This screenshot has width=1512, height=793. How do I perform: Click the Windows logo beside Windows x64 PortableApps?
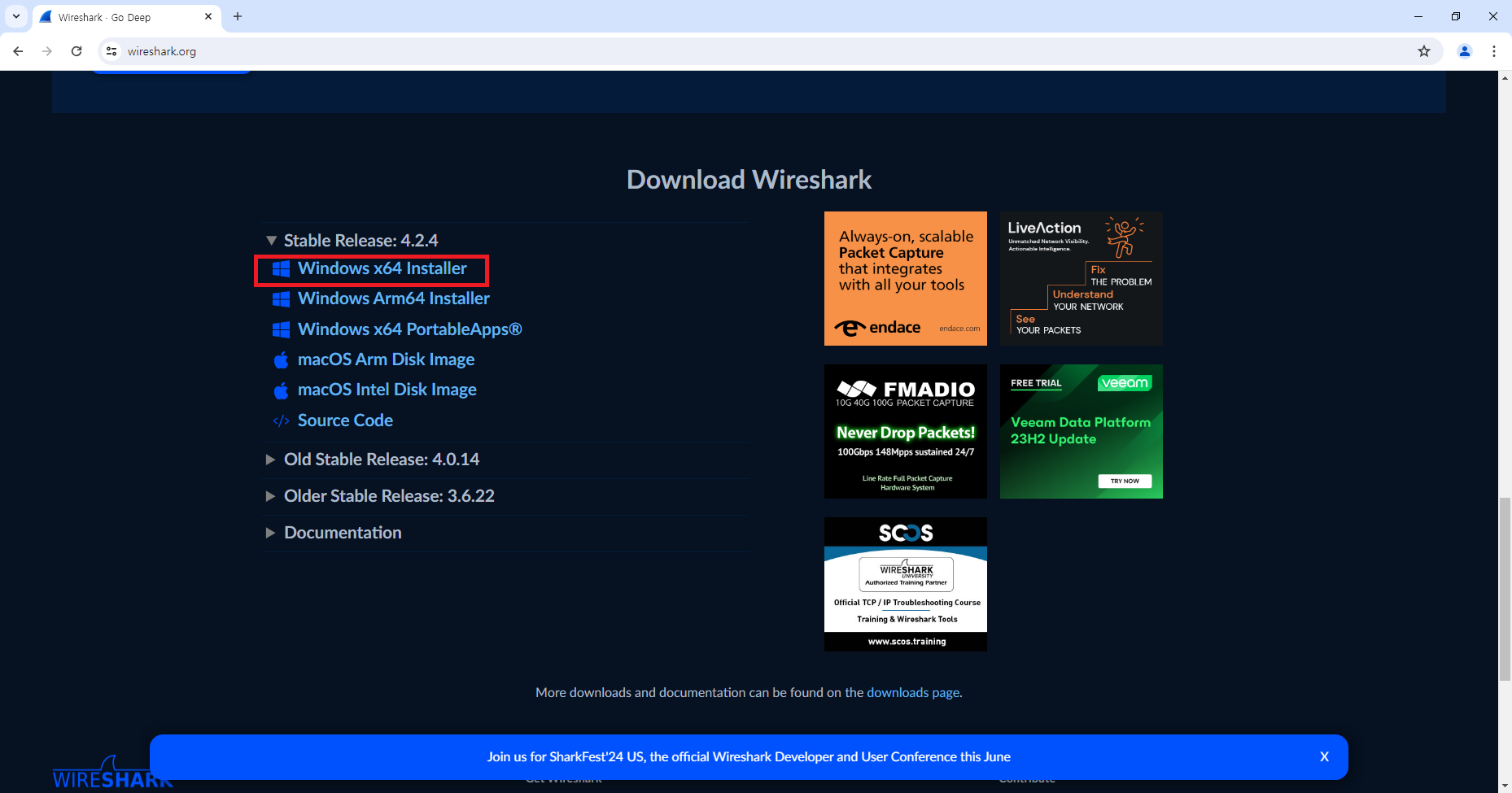(x=281, y=329)
